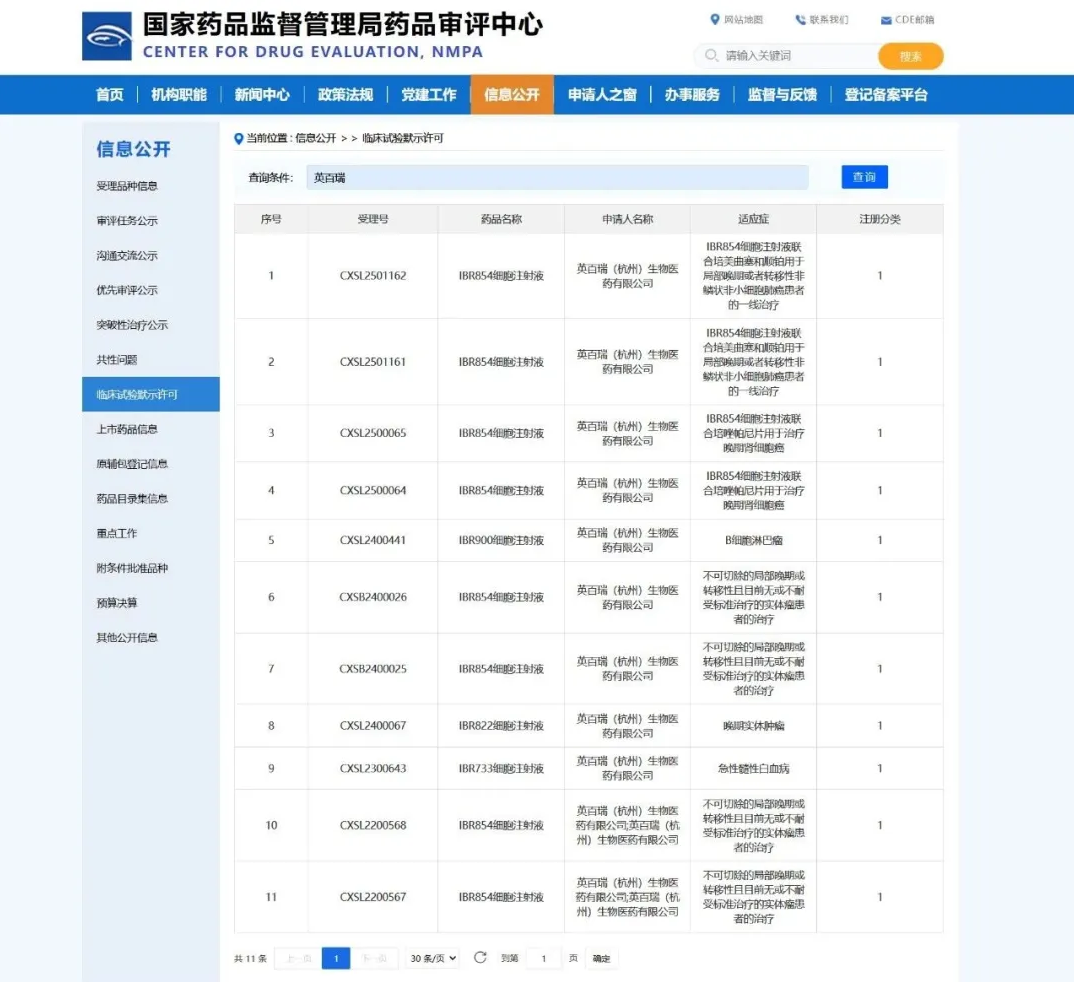Select 突破性治疗公示 in sidebar
The height and width of the screenshot is (982, 1074).
pyautogui.click(x=132, y=325)
